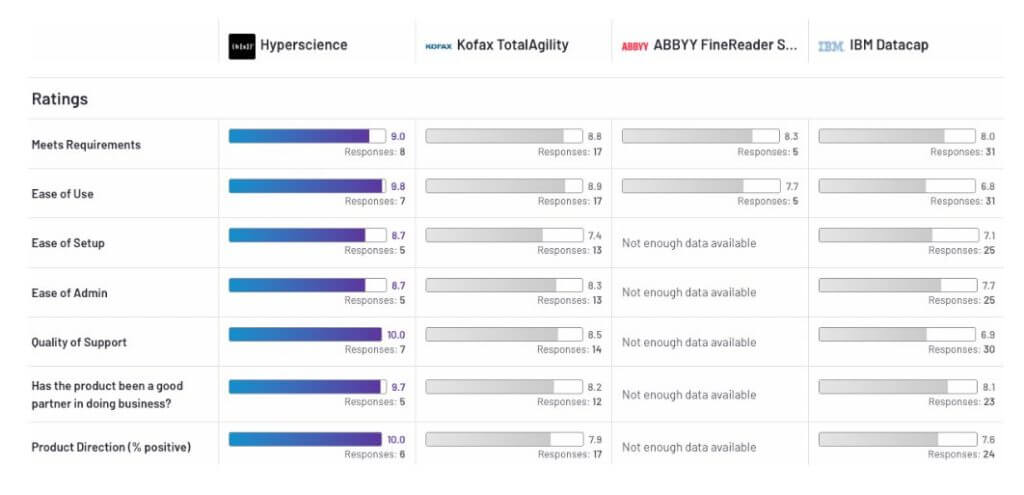
Task: Select the Product Direction (% positive) label
Action: pyautogui.click(x=111, y=447)
